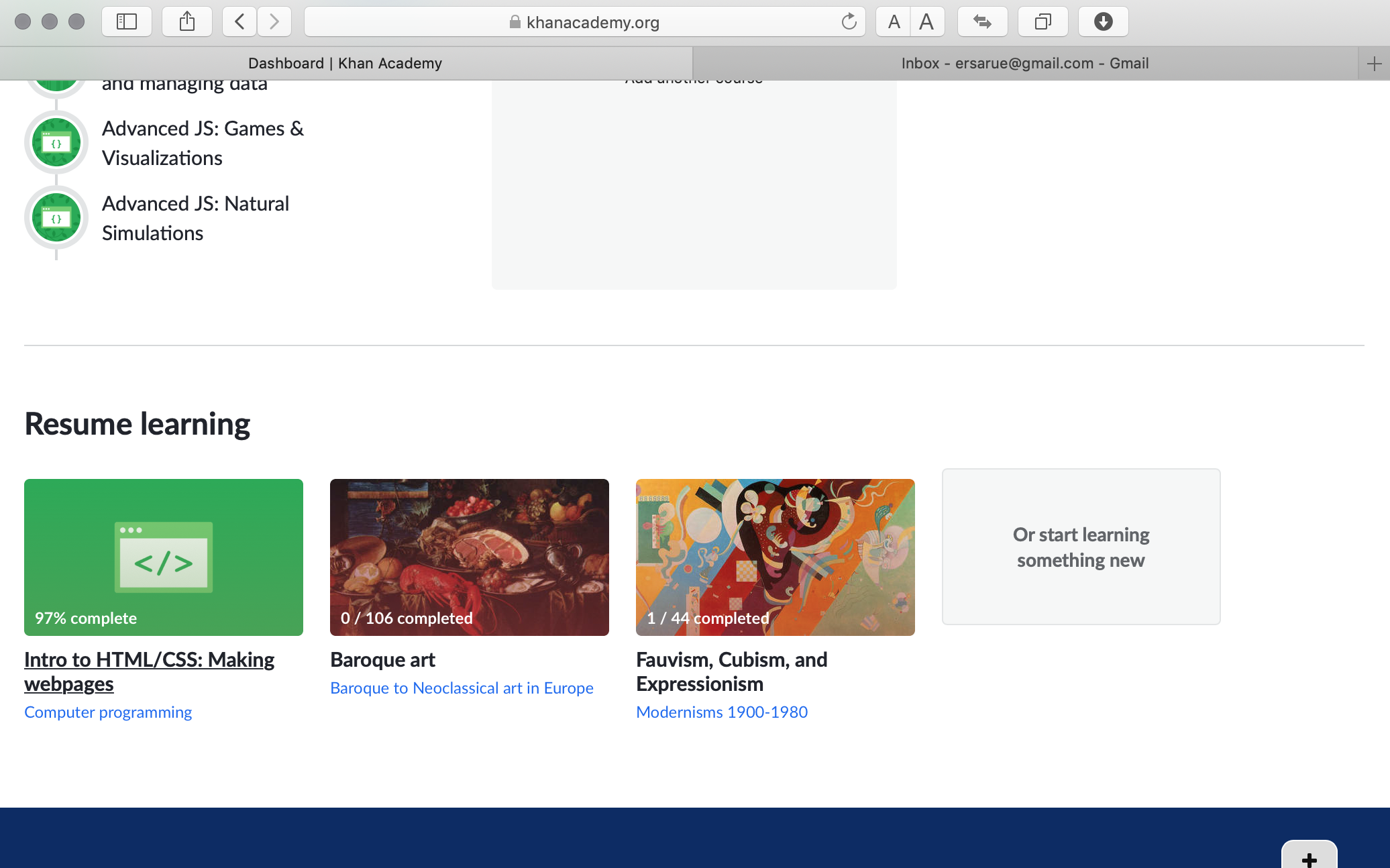
Task: Switch to Dashboard | Khan Academy tab
Action: click(345, 64)
